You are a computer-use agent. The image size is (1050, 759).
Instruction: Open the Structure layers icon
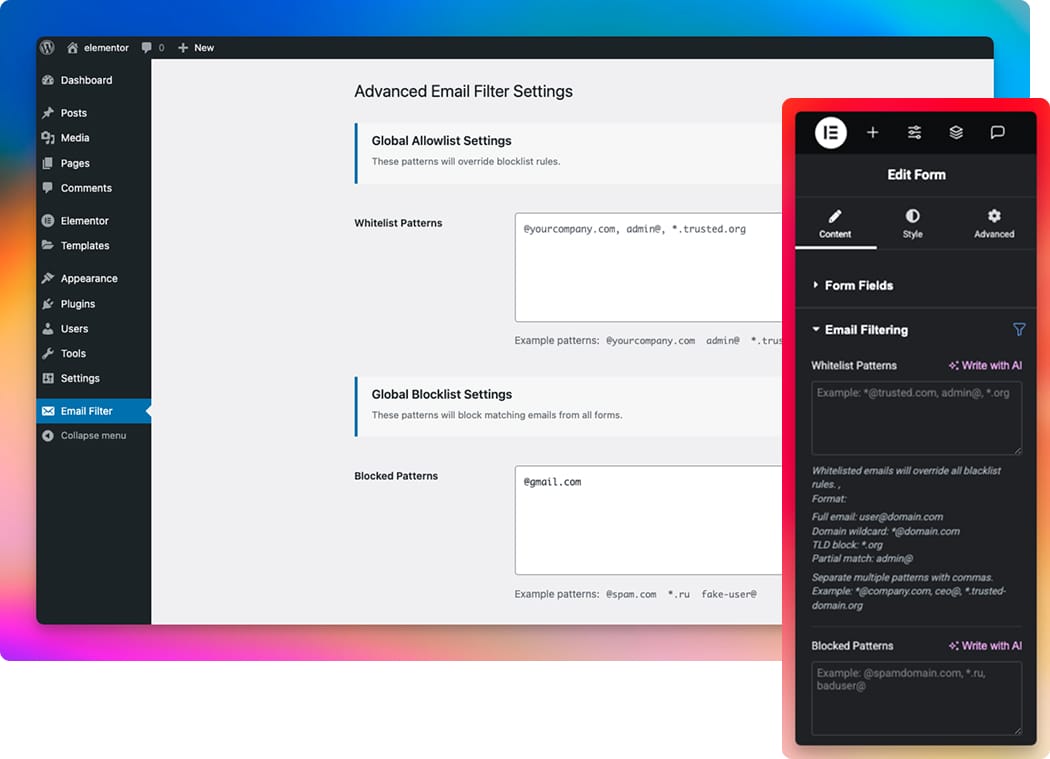pos(956,132)
